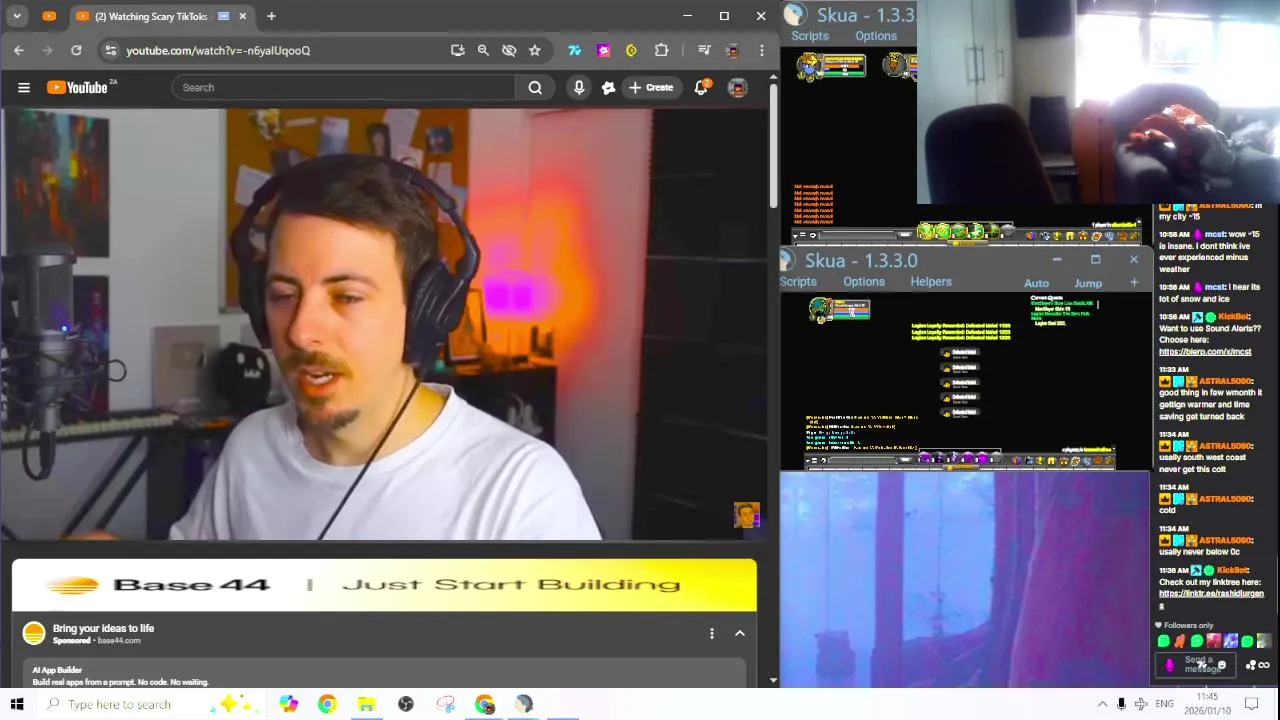The width and height of the screenshot is (1280, 720).
Task: Click the Base 44 ad banner
Action: pos(384,585)
